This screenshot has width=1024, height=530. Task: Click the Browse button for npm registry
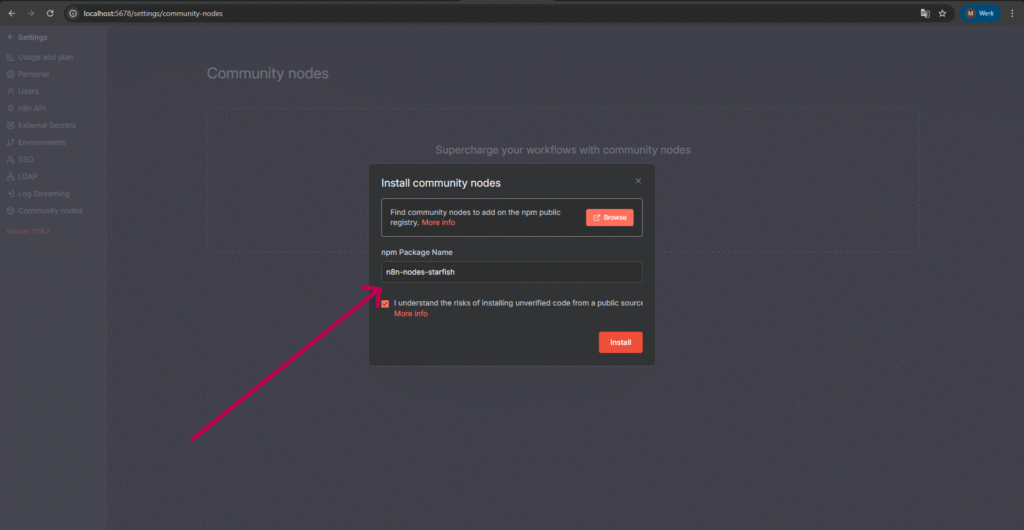(609, 217)
